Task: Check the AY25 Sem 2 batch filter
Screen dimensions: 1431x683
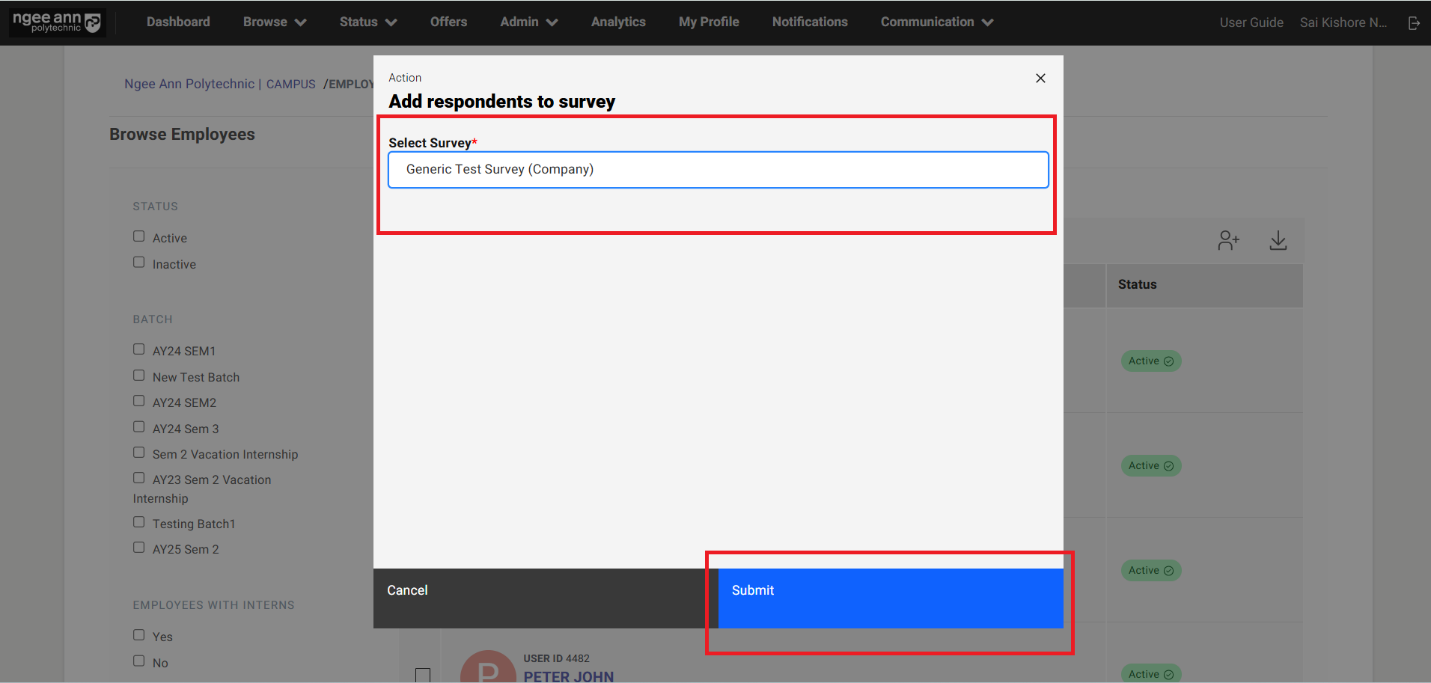Action: 139,548
